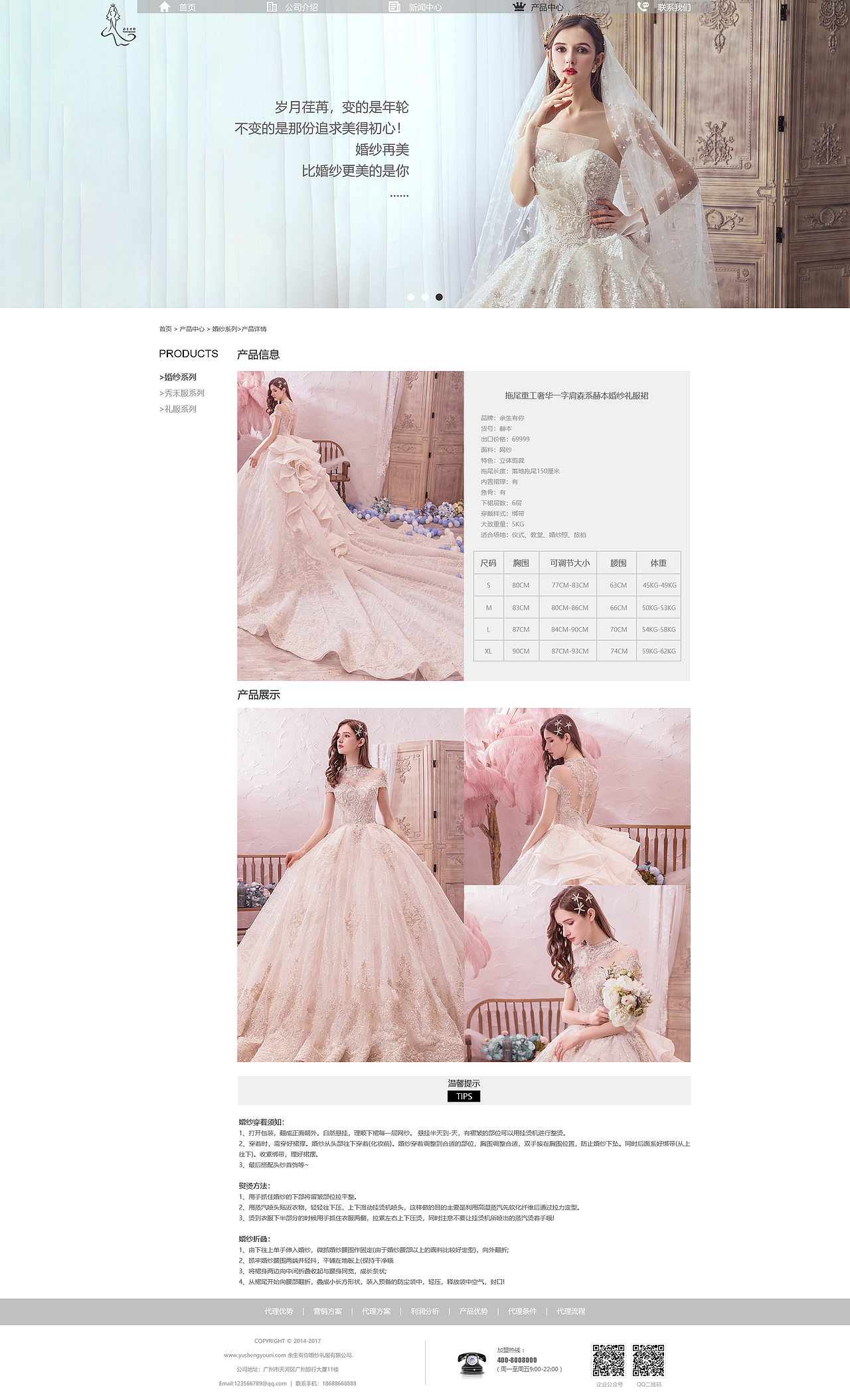850x1400 pixels.
Task: Click the 可调节大小 table header
Action: pyautogui.click(x=569, y=563)
